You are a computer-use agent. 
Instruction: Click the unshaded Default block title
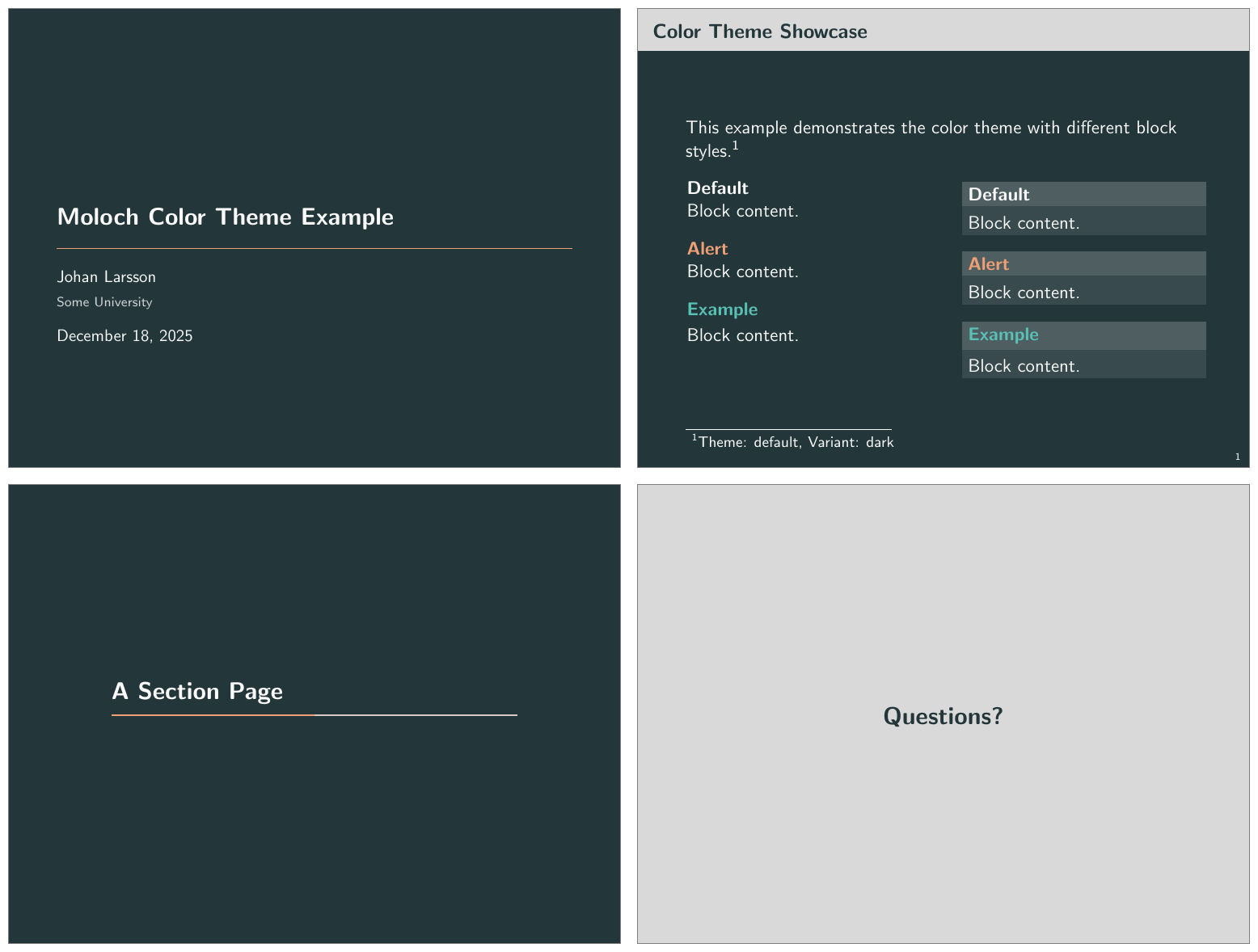click(x=717, y=188)
